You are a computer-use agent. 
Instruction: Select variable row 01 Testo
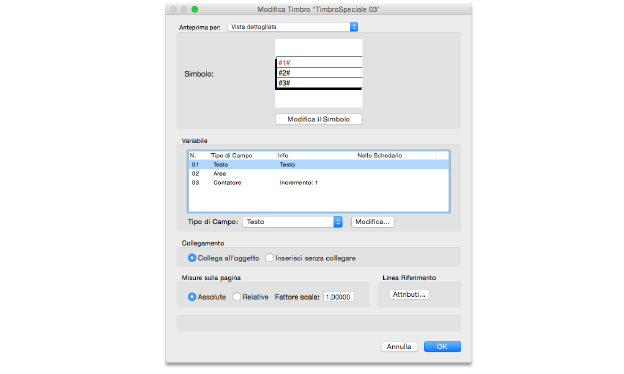[x=319, y=164]
